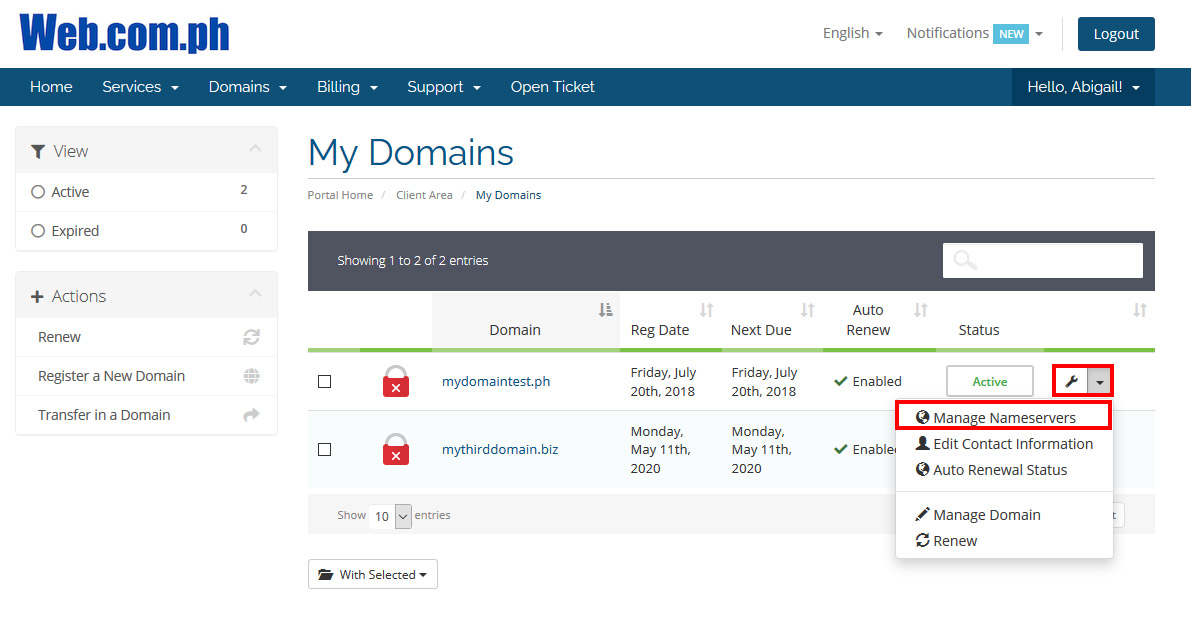Choose Edit Contact Information from the dropdown

click(1004, 444)
